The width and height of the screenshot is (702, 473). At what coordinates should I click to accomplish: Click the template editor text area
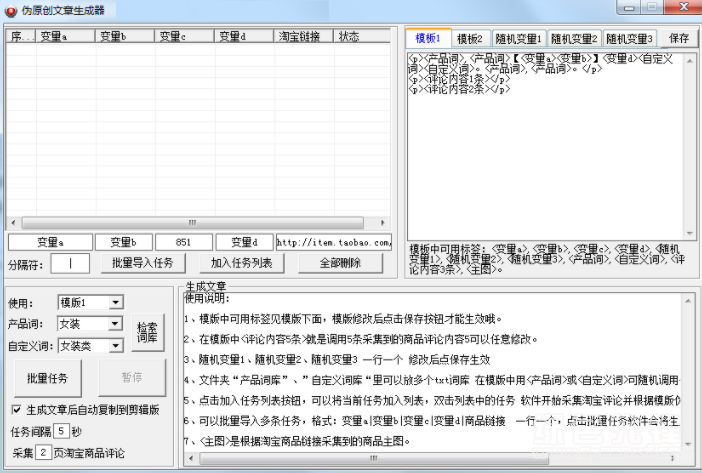click(x=546, y=146)
